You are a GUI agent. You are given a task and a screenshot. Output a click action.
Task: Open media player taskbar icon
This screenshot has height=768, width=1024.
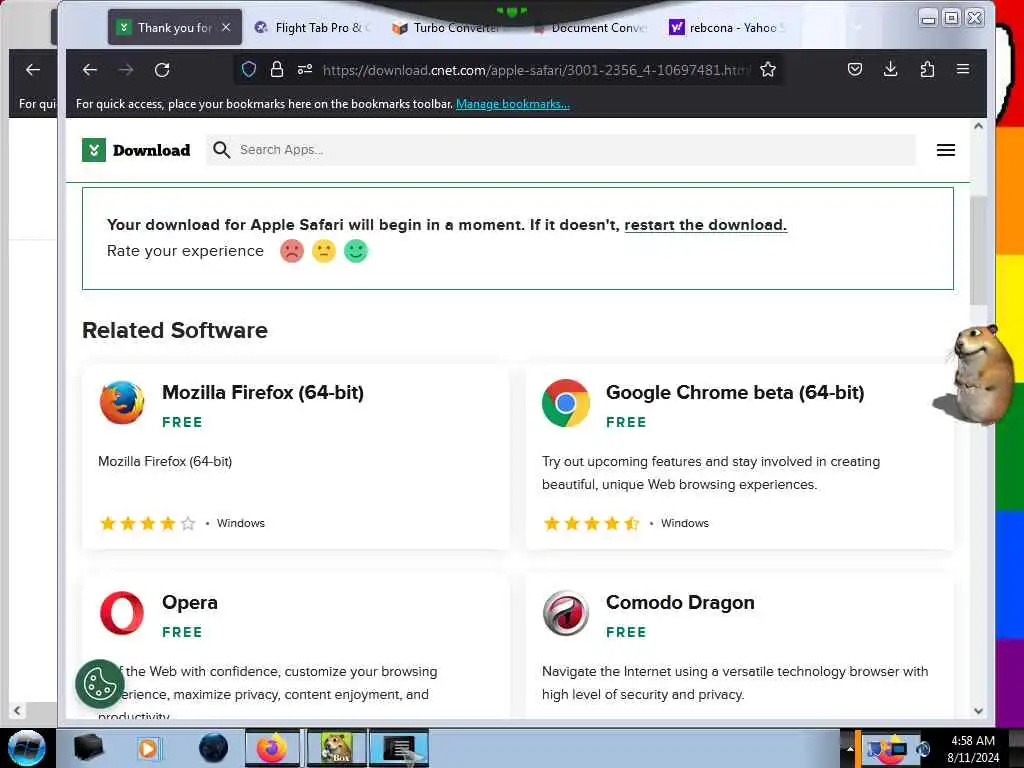click(x=148, y=748)
